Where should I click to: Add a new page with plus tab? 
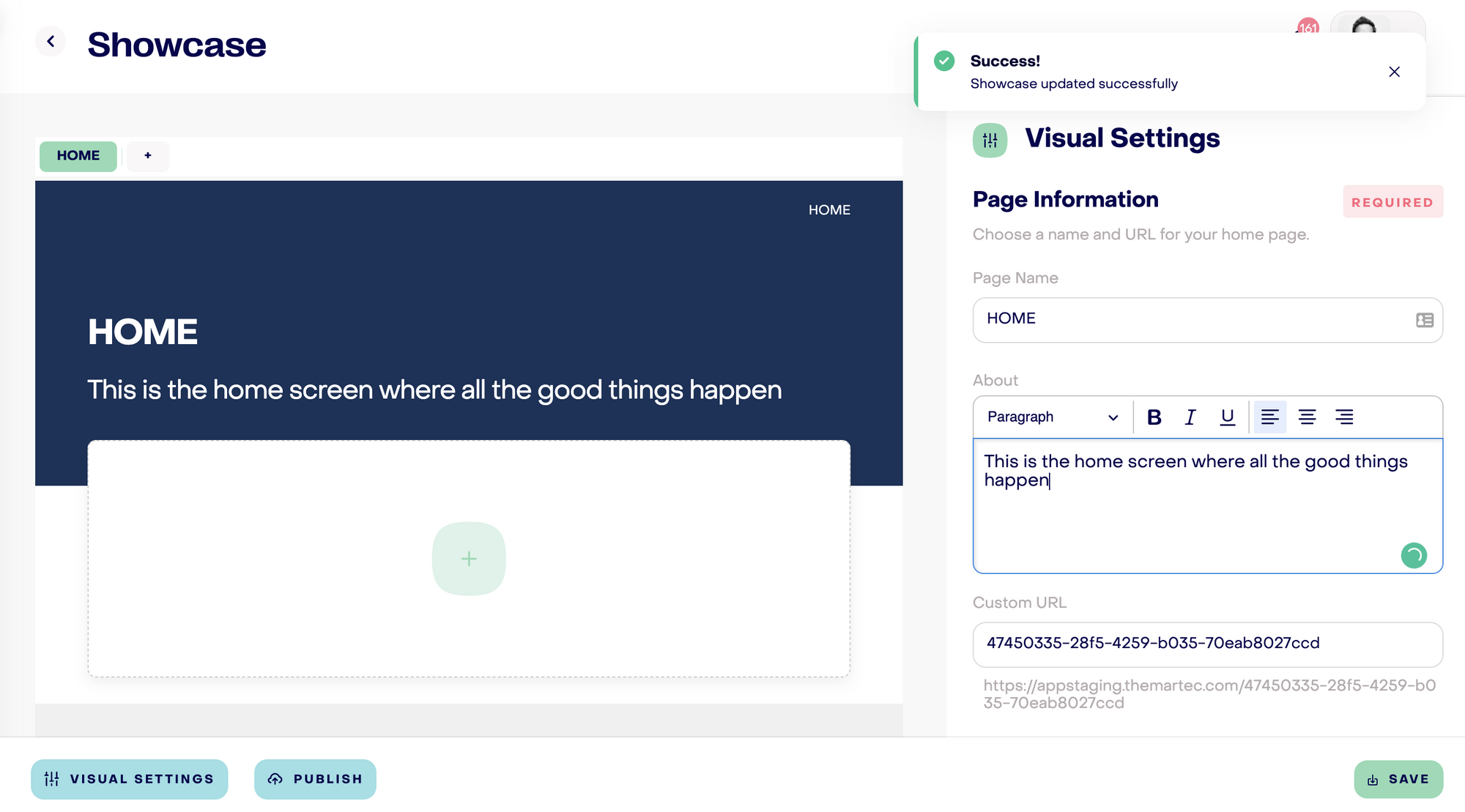pos(148,156)
